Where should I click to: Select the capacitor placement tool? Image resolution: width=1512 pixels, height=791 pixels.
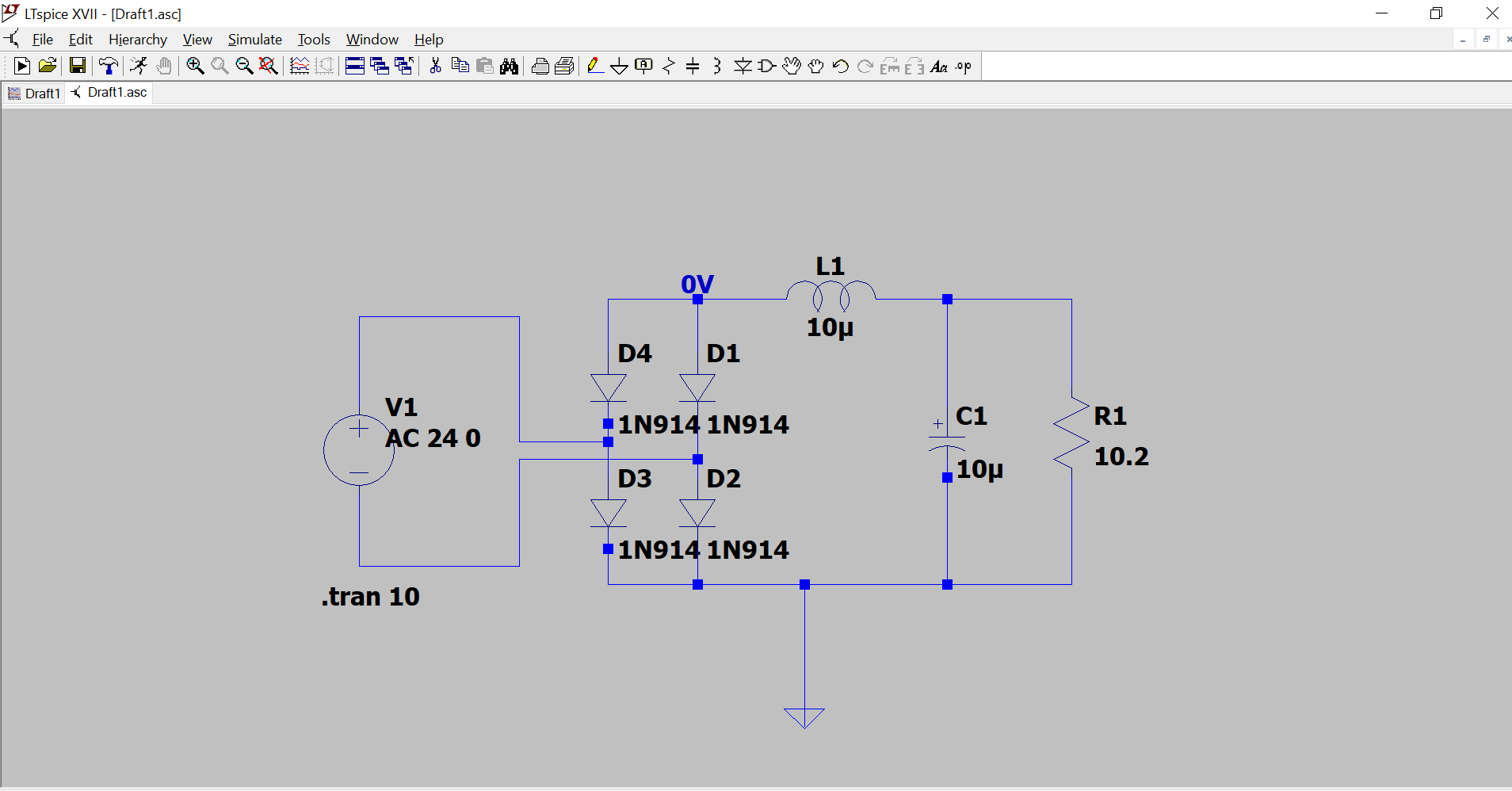pyautogui.click(x=693, y=66)
